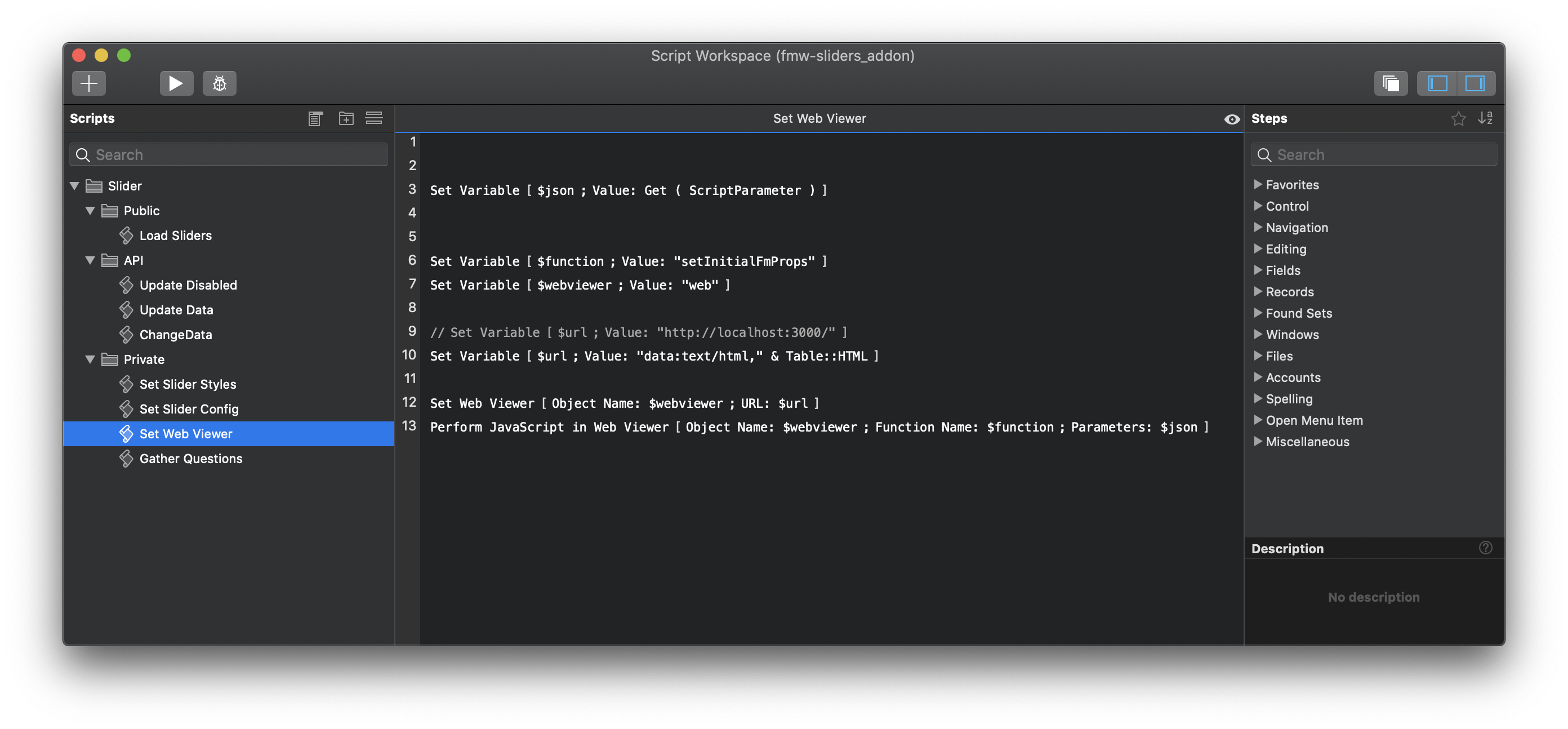Expand the Favorites steps category
Image resolution: width=1568 pixels, height=729 pixels.
1258,185
